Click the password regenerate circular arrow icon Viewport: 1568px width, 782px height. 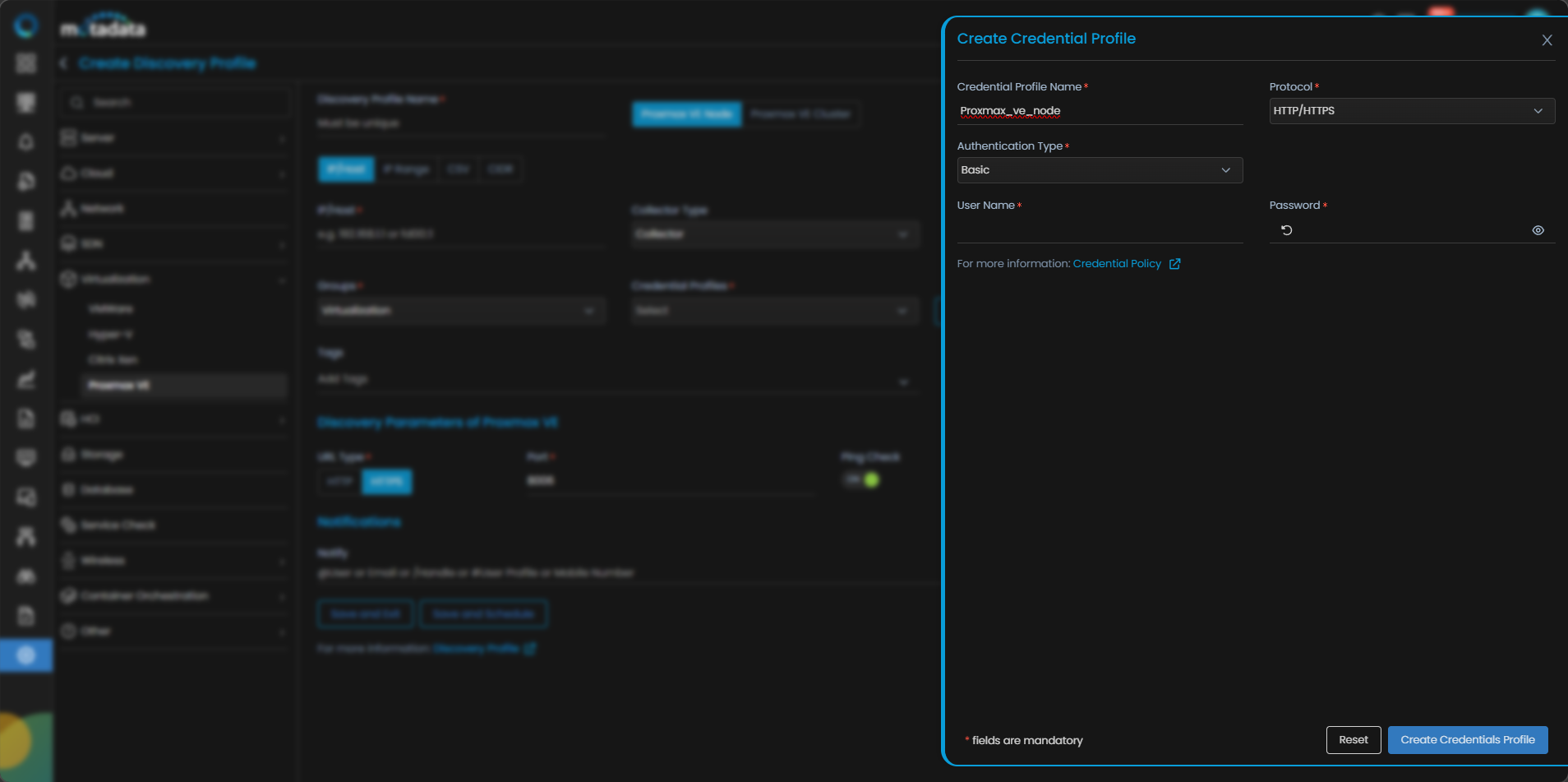1287,230
